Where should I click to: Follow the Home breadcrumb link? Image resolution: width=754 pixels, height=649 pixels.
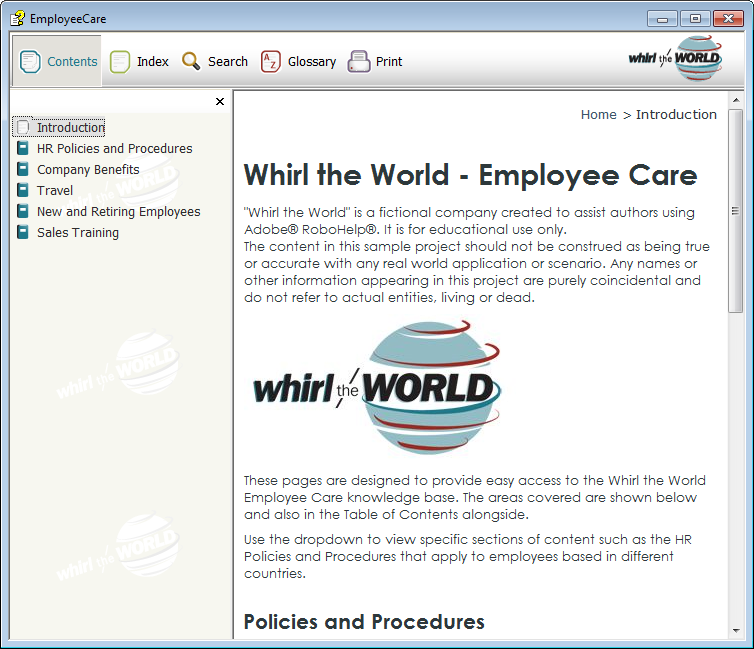coord(598,115)
